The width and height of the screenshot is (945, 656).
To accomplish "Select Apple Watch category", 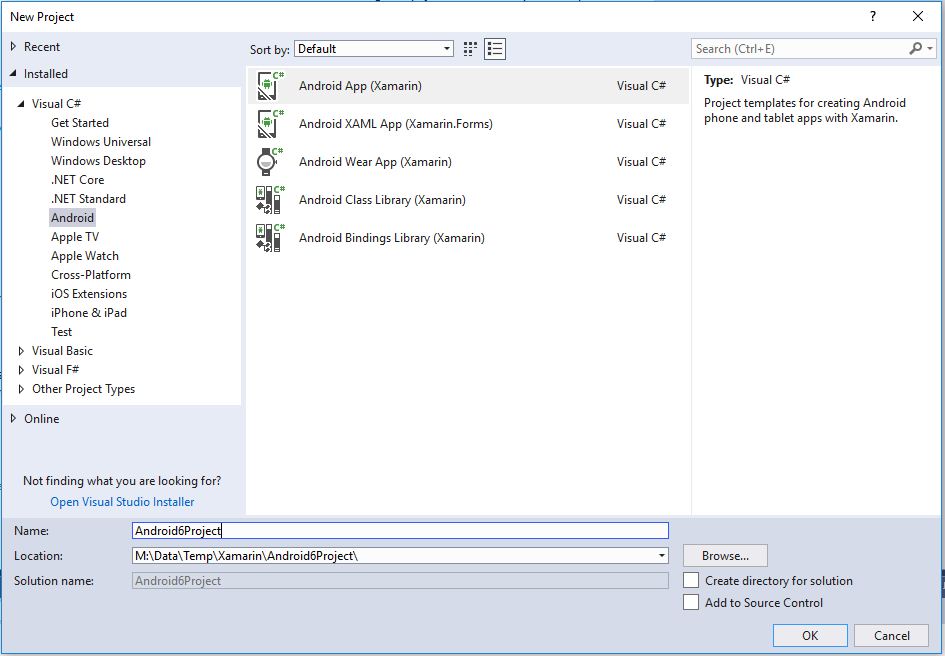I will point(84,256).
